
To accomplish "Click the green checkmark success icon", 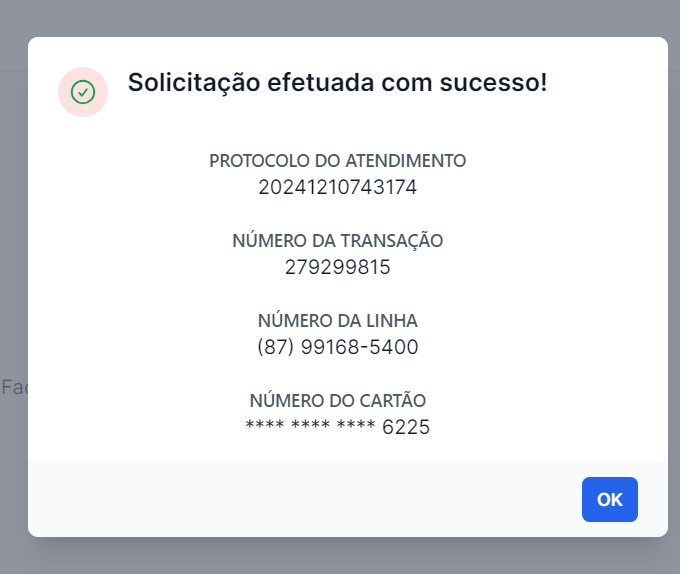I will pos(83,92).
